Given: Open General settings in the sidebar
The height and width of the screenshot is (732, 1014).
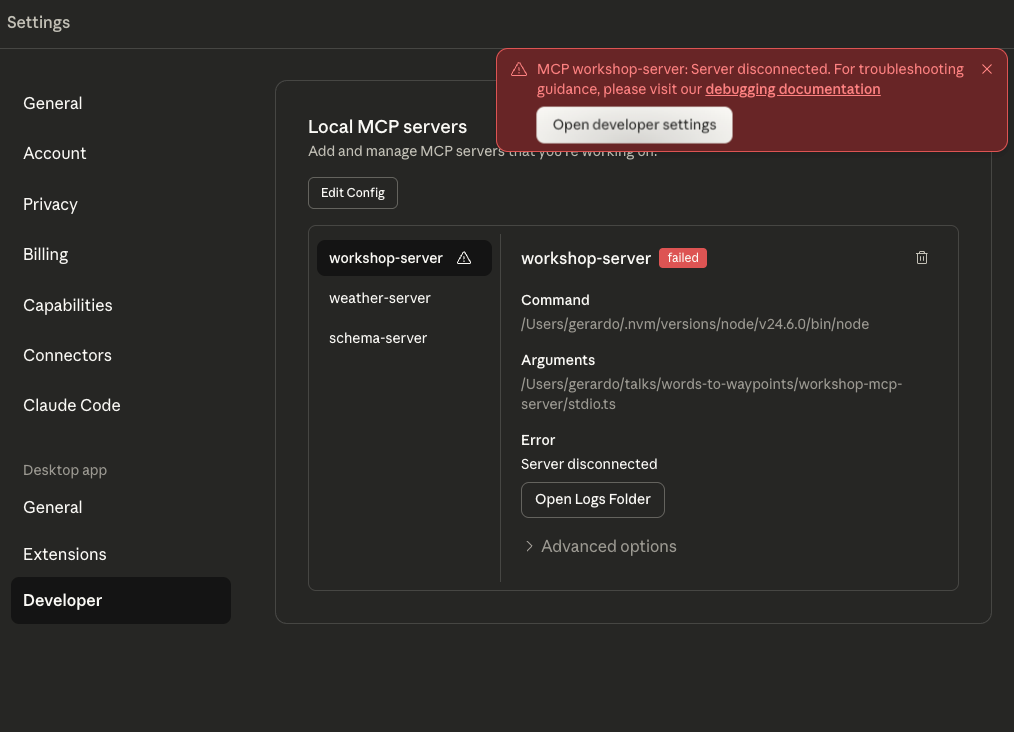Looking at the screenshot, I should pyautogui.click(x=52, y=103).
